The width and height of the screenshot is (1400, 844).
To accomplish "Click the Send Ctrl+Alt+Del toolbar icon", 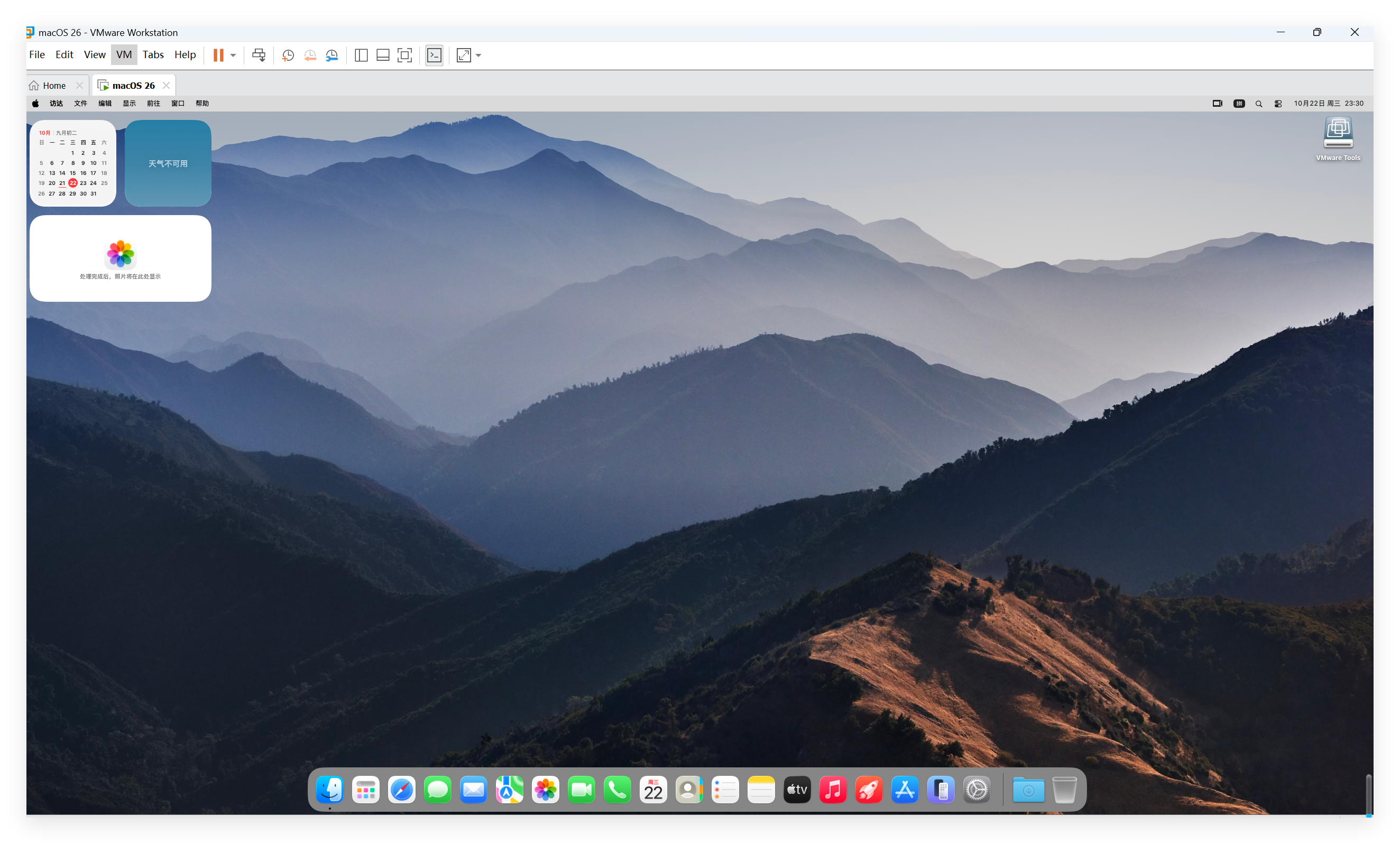I will click(259, 55).
